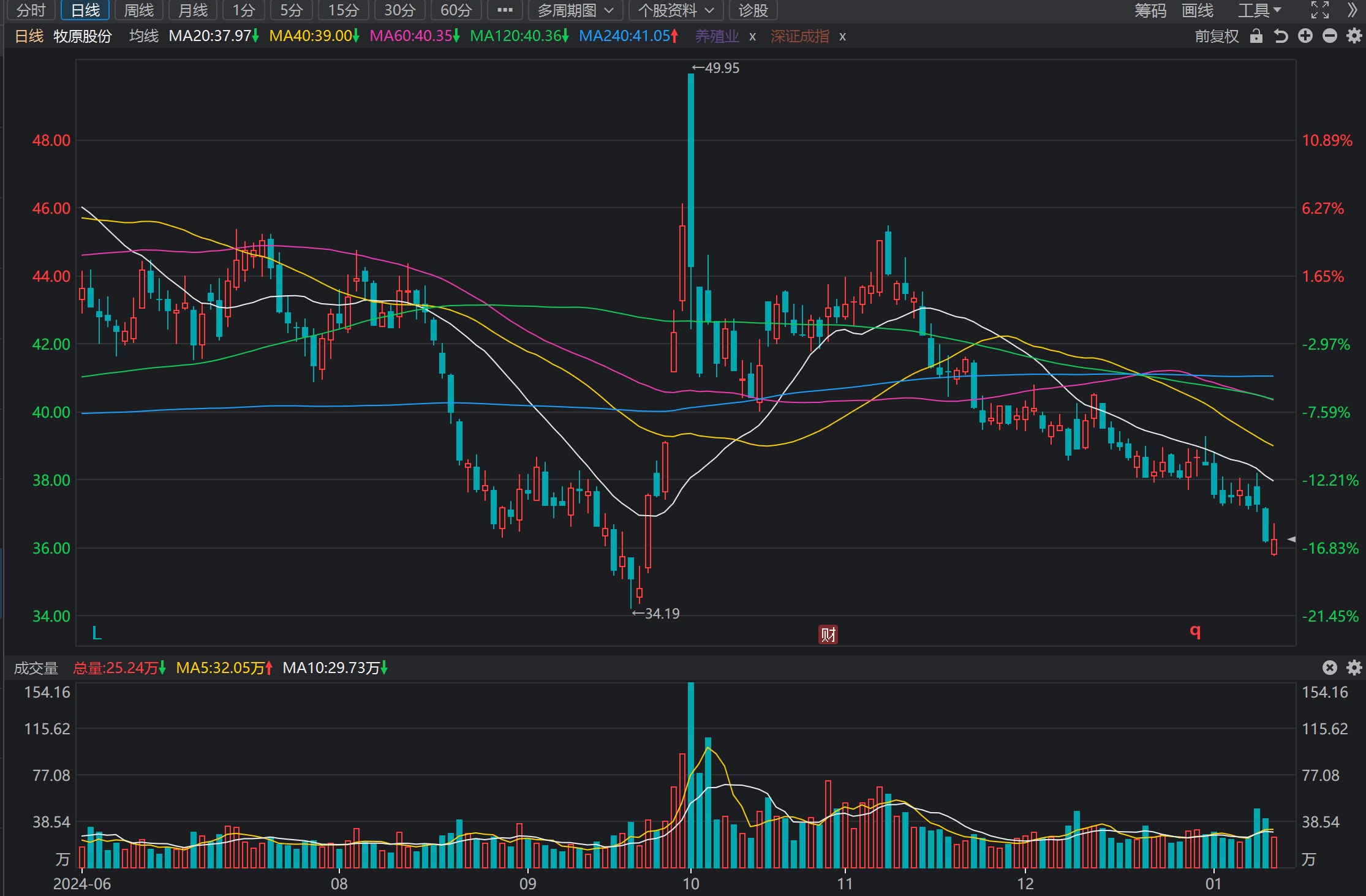Image resolution: width=1366 pixels, height=896 pixels.
Task: Click the undo arrow icon in chart toolbar
Action: tap(1281, 36)
